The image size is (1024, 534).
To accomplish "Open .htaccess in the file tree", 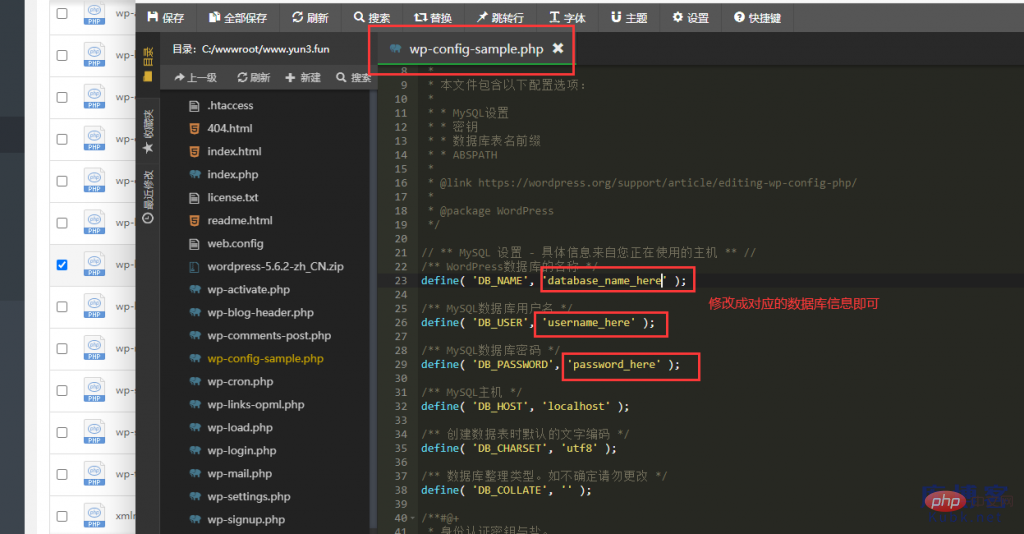I will (230, 105).
